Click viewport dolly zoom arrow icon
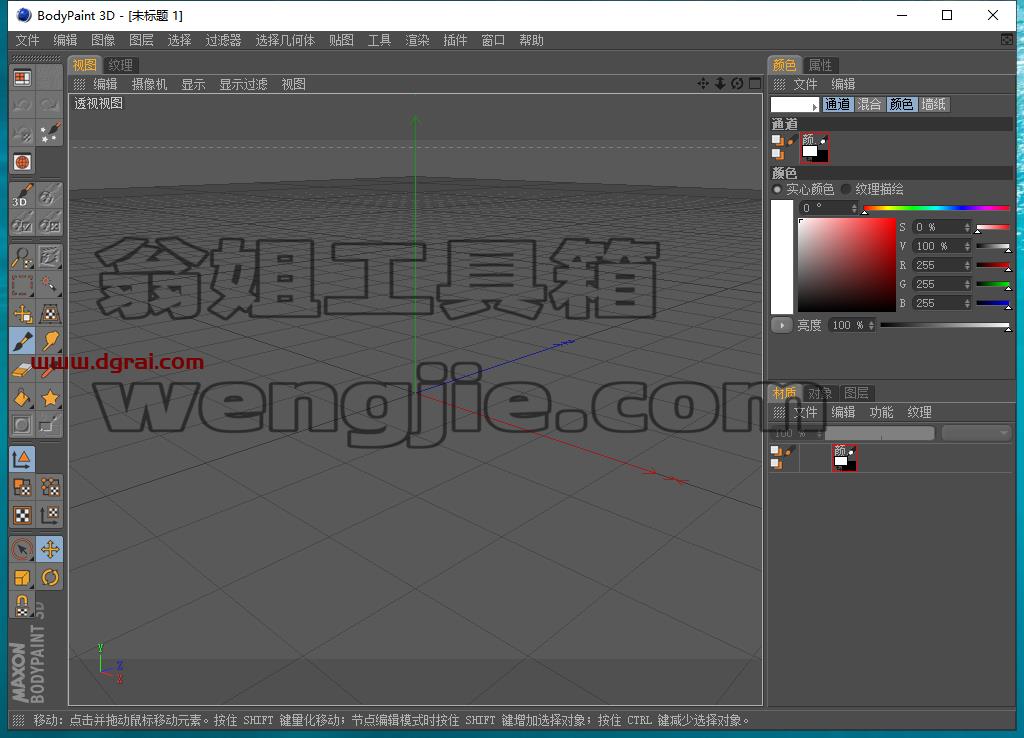 click(x=720, y=84)
